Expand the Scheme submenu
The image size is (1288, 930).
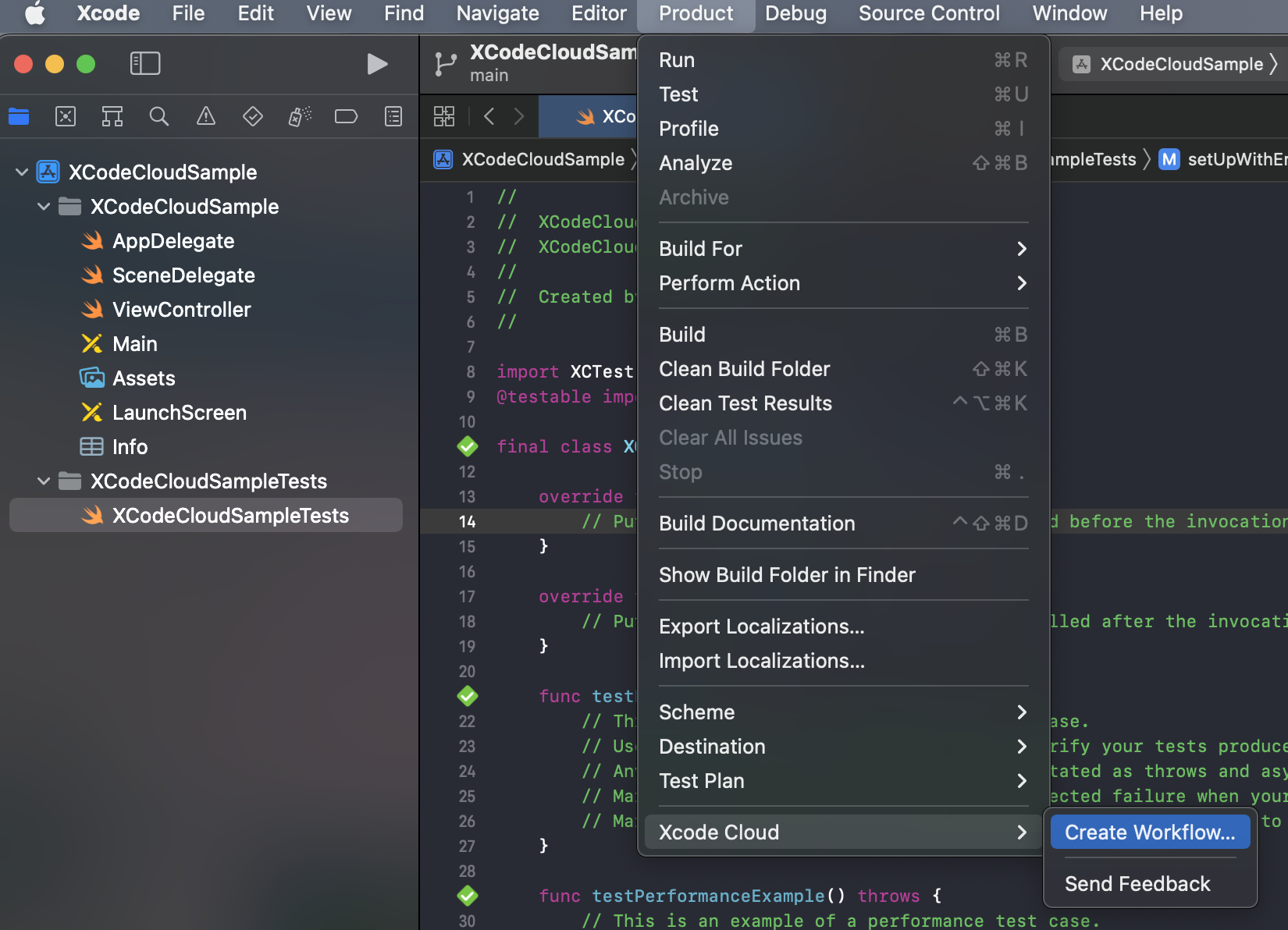[x=843, y=712]
